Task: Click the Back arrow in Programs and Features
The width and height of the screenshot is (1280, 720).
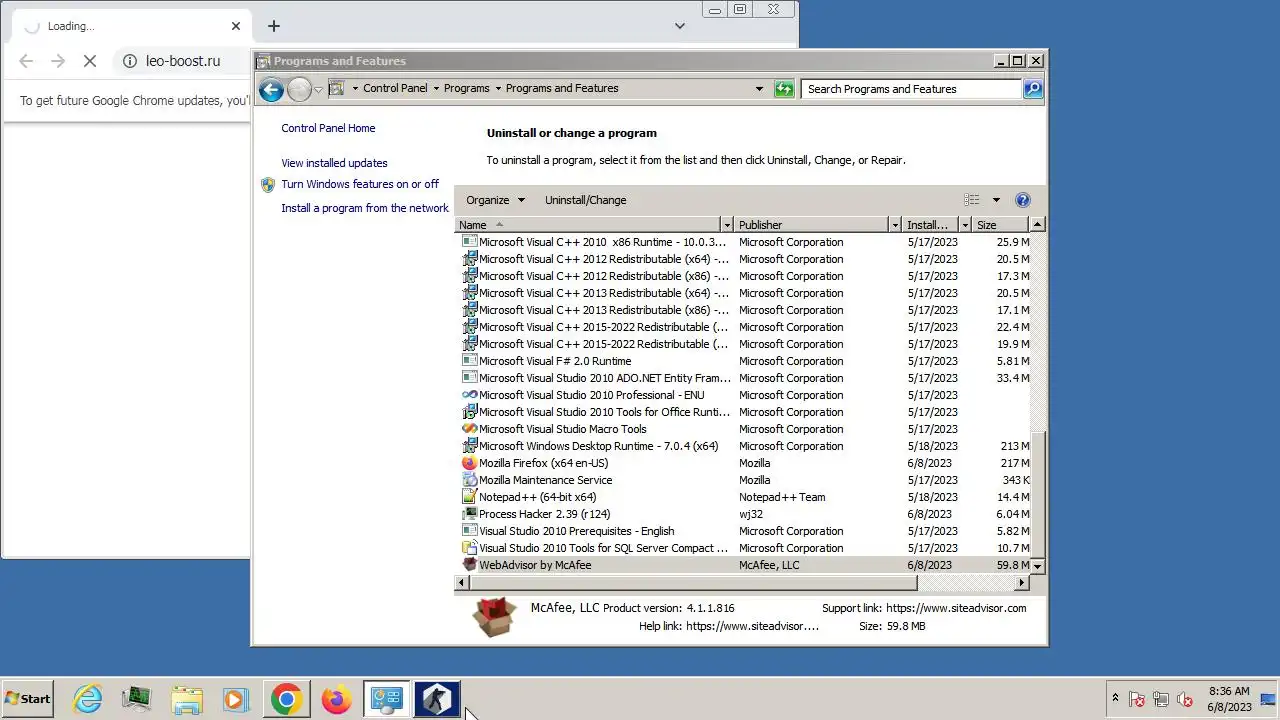Action: pos(270,89)
